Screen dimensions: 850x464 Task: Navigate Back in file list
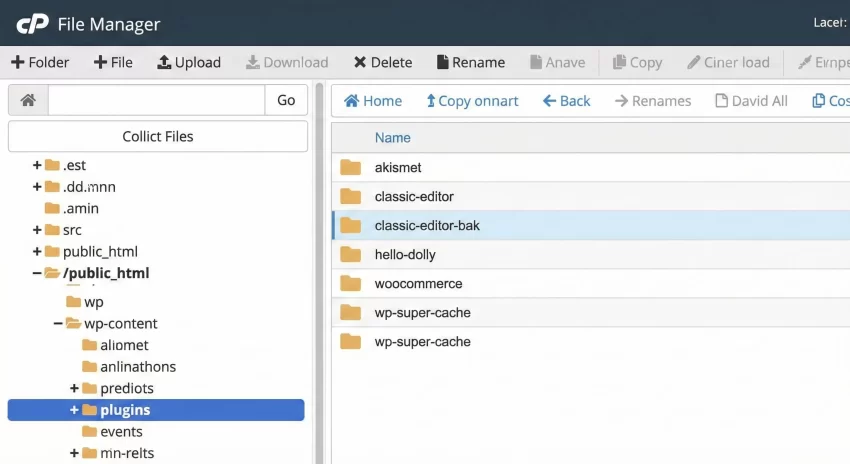(566, 101)
